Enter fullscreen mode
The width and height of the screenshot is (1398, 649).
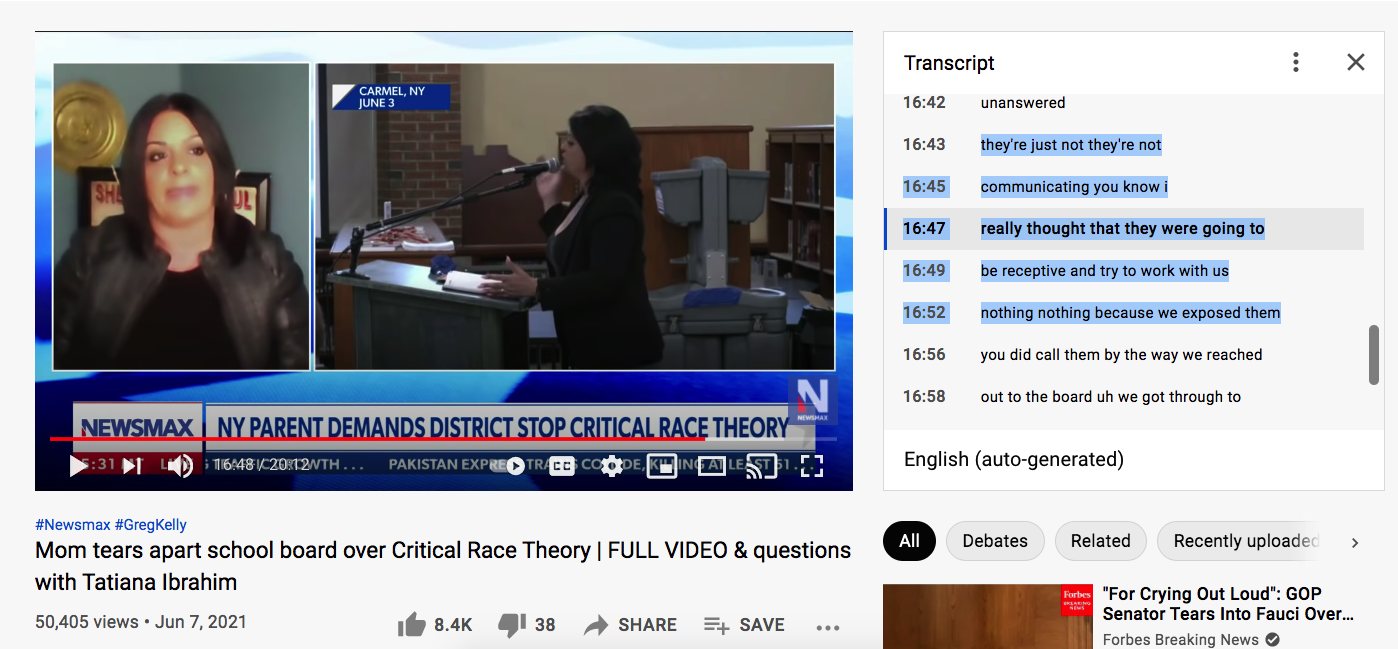812,465
